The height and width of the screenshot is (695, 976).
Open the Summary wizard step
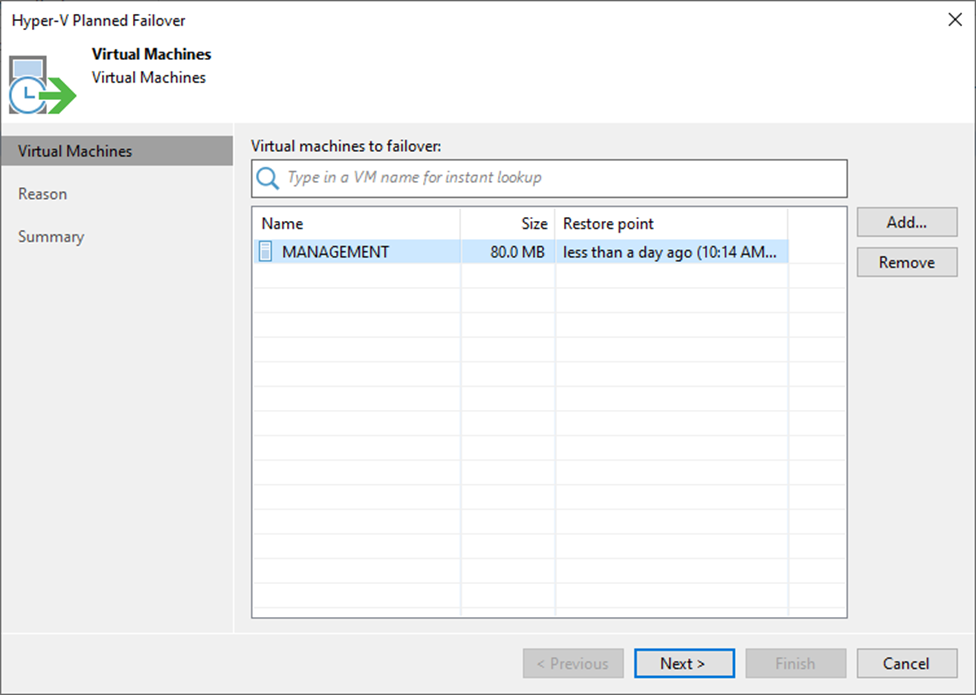(x=51, y=237)
